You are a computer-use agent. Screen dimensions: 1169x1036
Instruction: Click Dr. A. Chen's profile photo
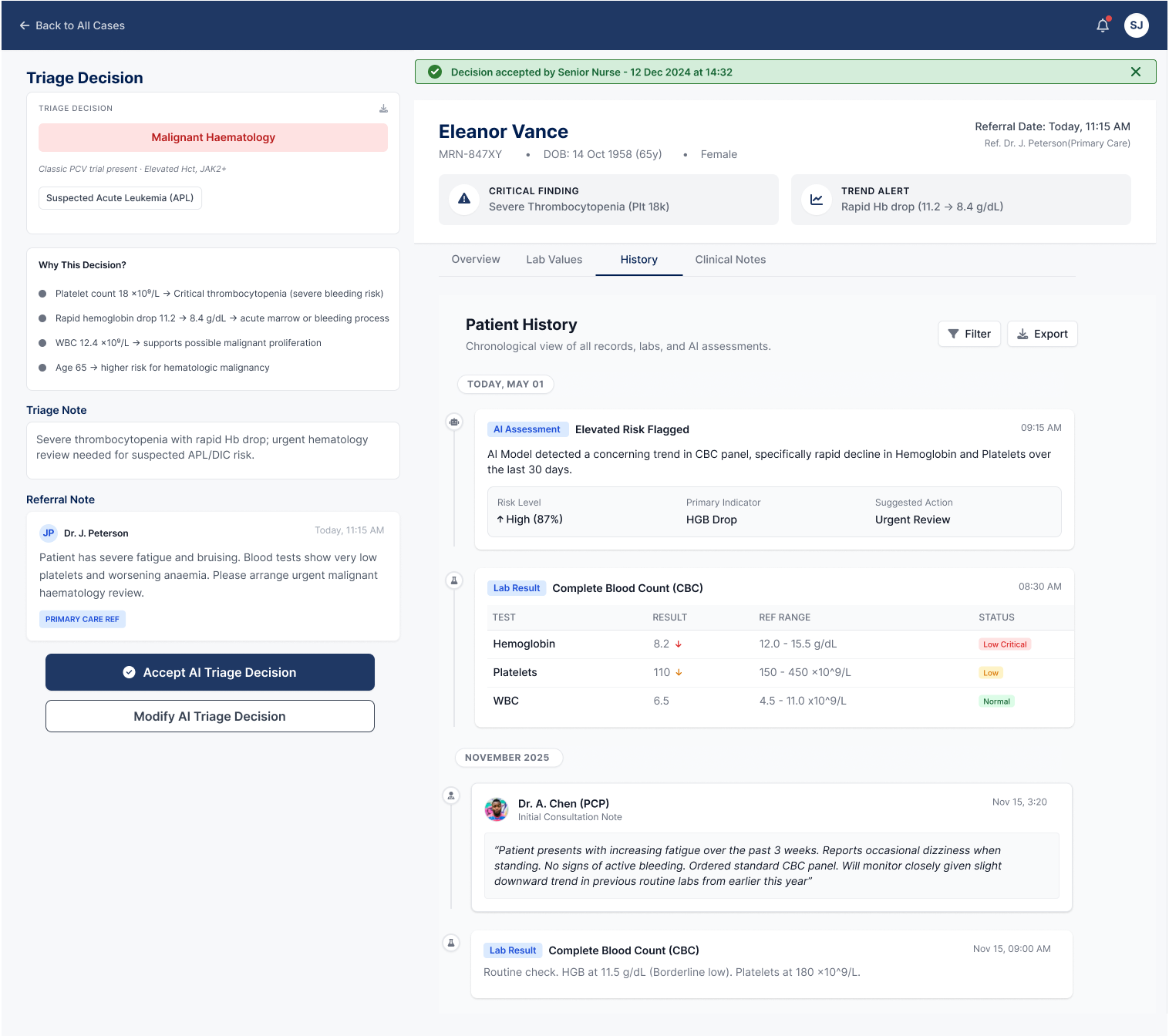click(x=497, y=809)
